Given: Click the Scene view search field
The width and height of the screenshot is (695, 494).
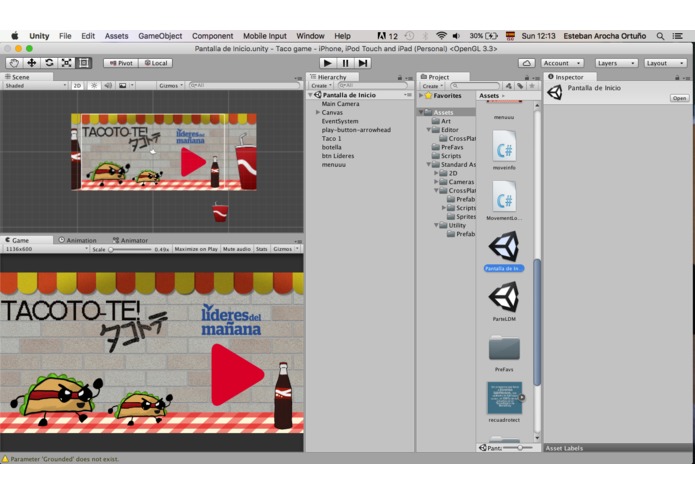Looking at the screenshot, I should point(244,85).
